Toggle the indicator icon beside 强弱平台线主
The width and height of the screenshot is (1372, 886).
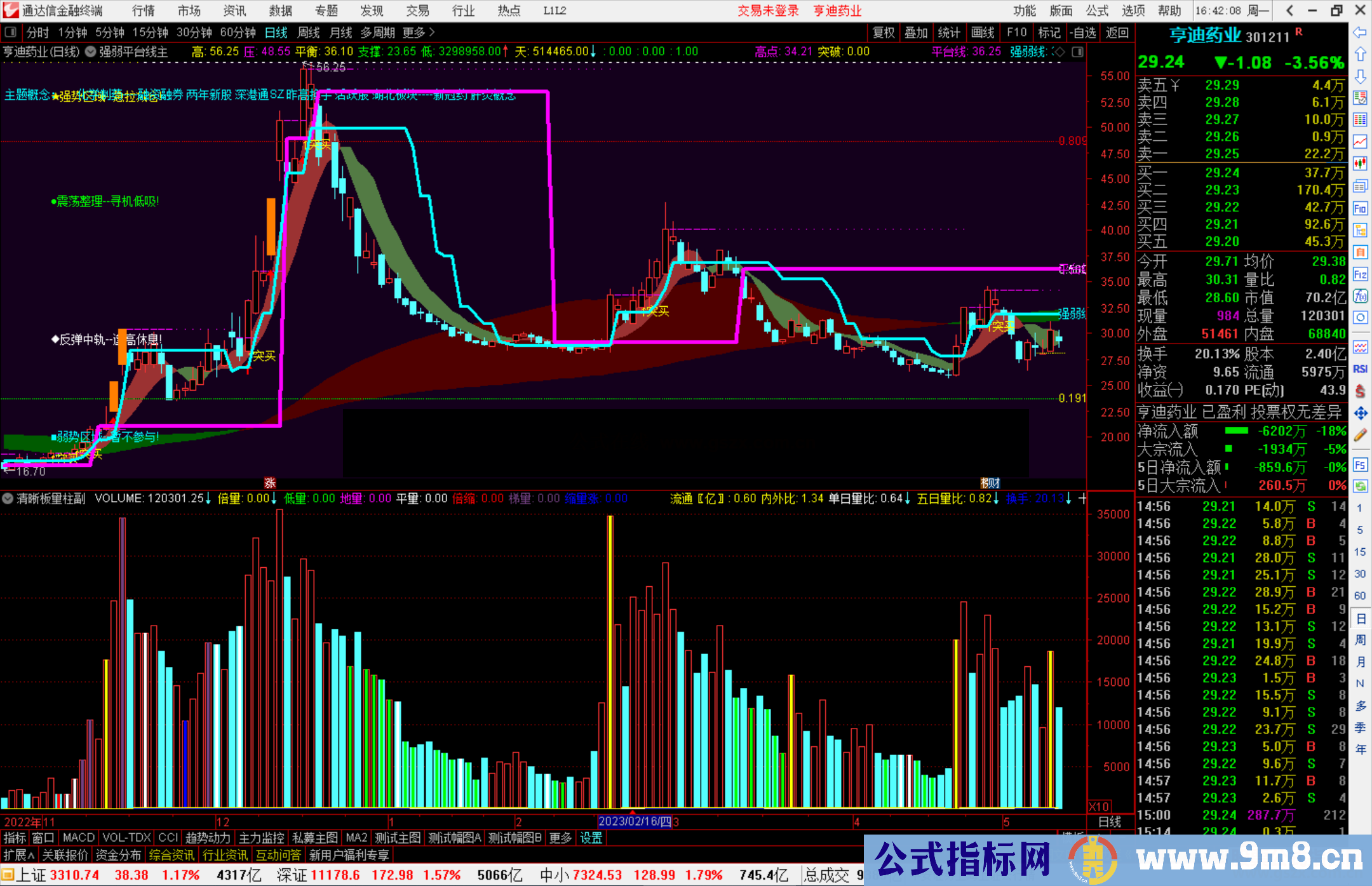pyautogui.click(x=91, y=51)
